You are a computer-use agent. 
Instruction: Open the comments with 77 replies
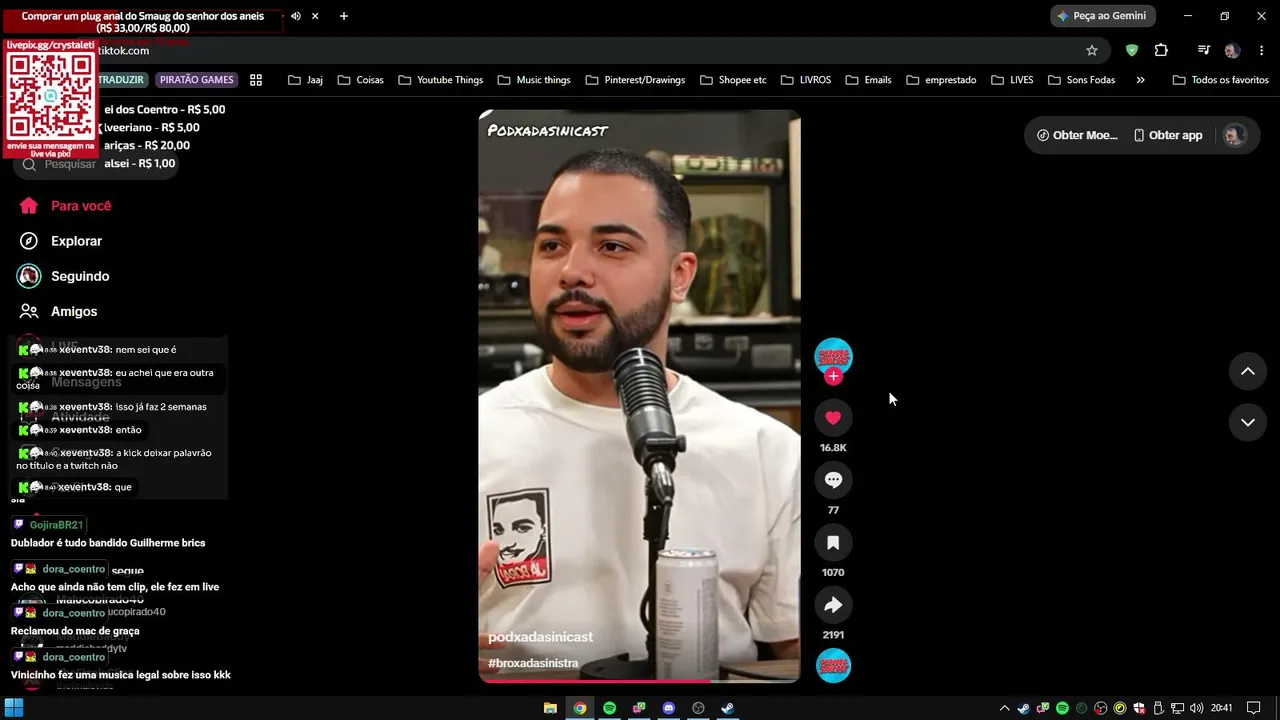click(x=833, y=480)
